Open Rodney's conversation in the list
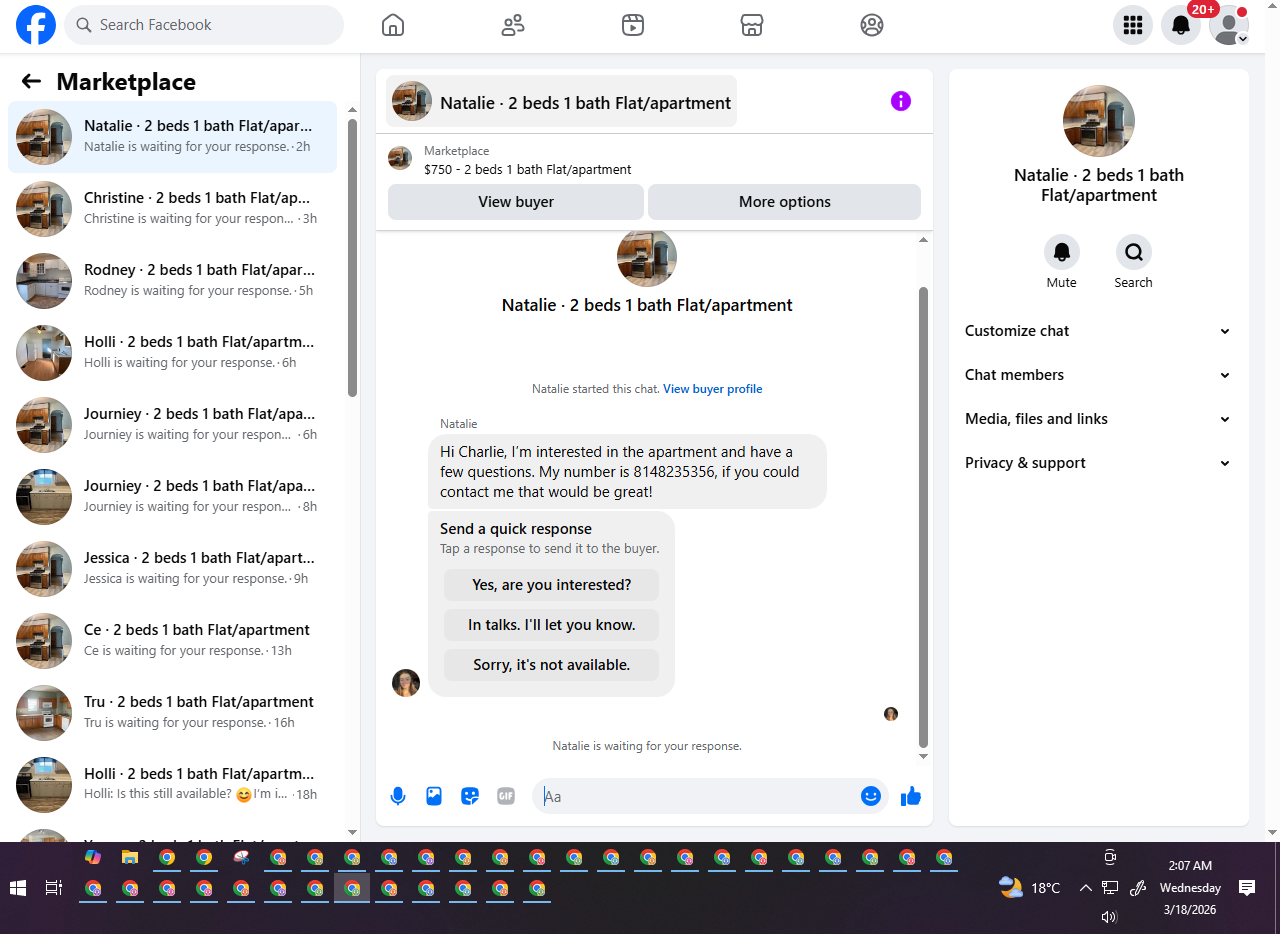The height and width of the screenshot is (934, 1280). tap(172, 281)
